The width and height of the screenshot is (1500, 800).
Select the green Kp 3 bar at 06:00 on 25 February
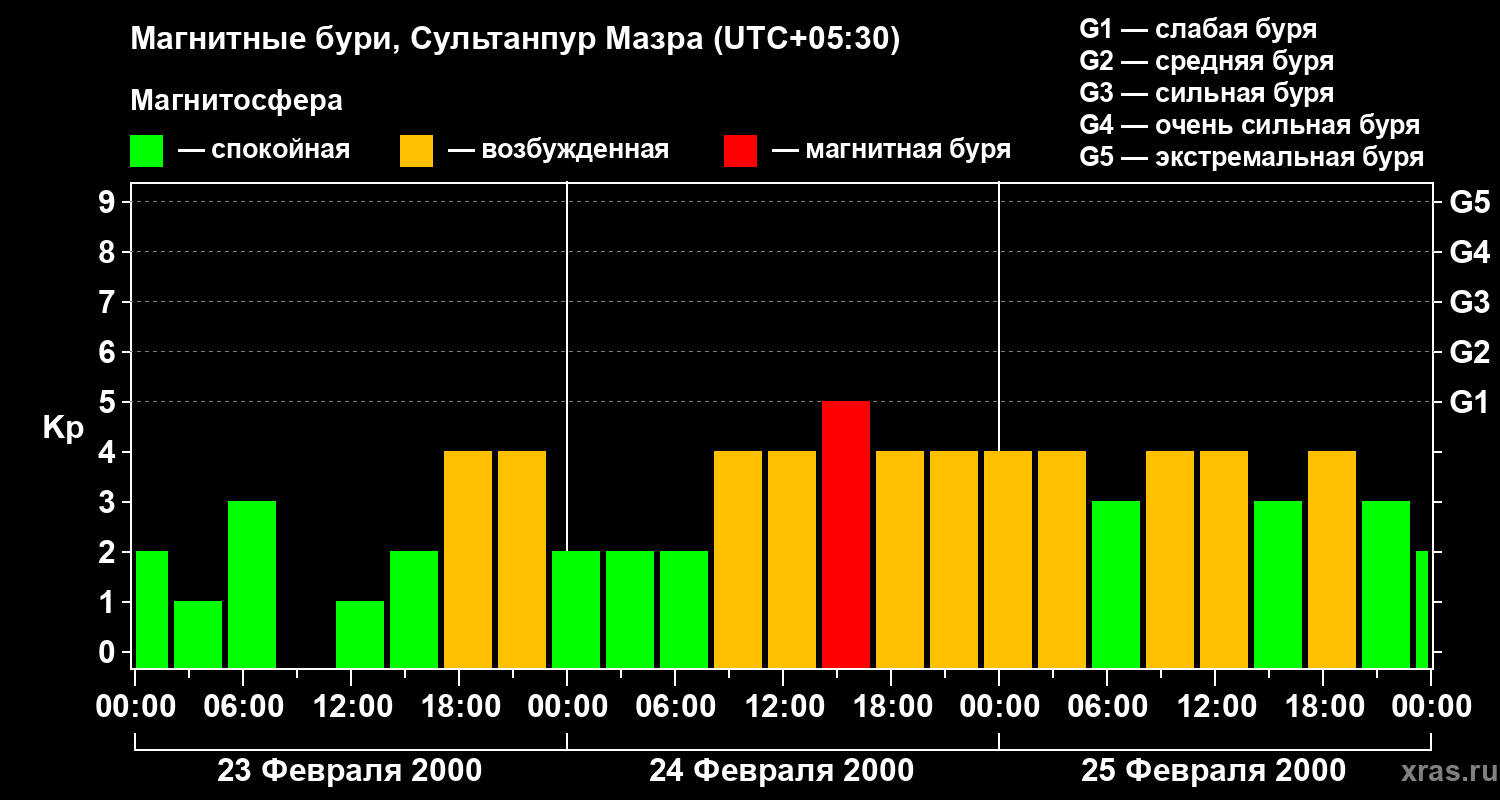click(x=1116, y=584)
